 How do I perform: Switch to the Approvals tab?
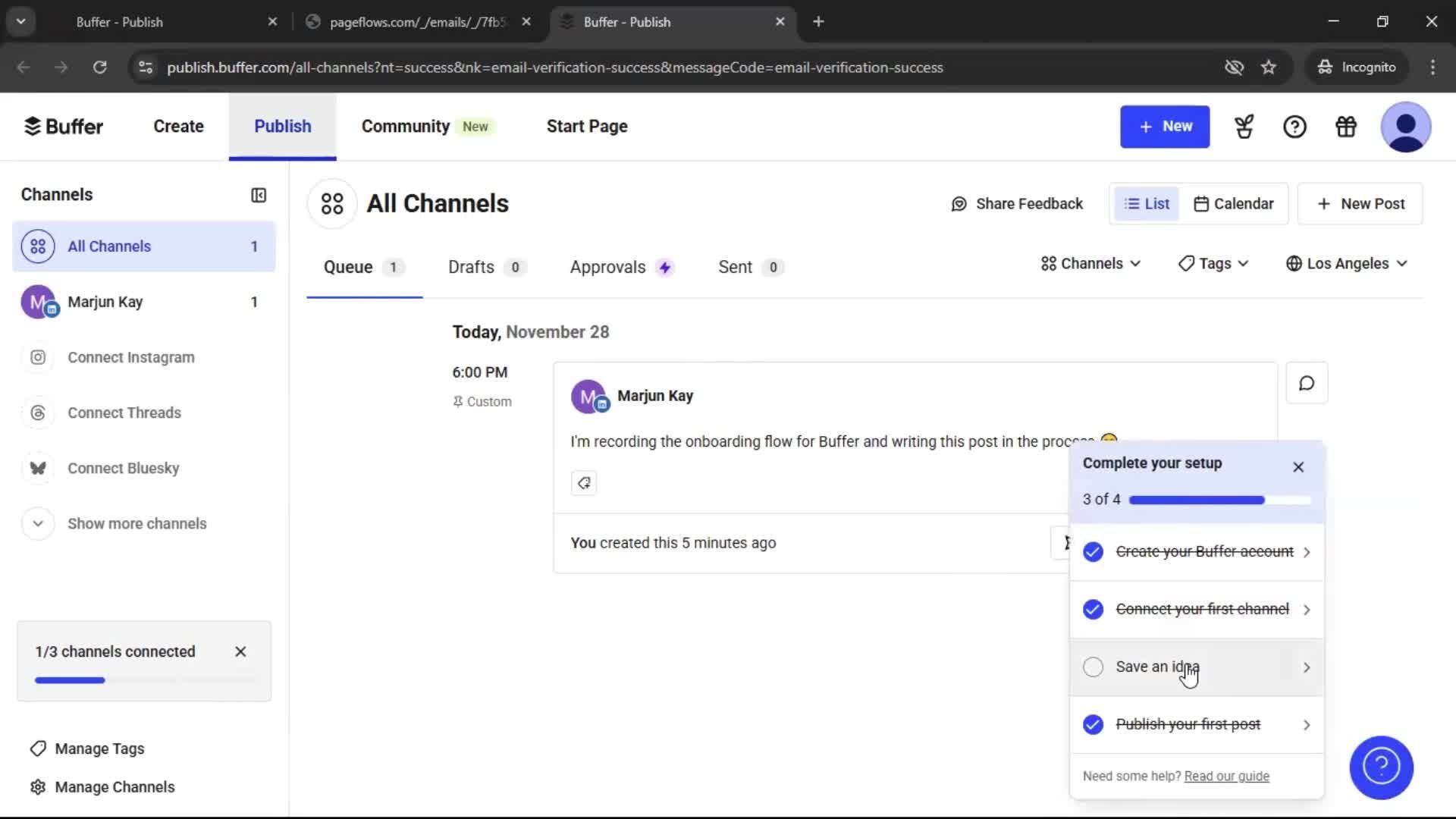point(607,267)
